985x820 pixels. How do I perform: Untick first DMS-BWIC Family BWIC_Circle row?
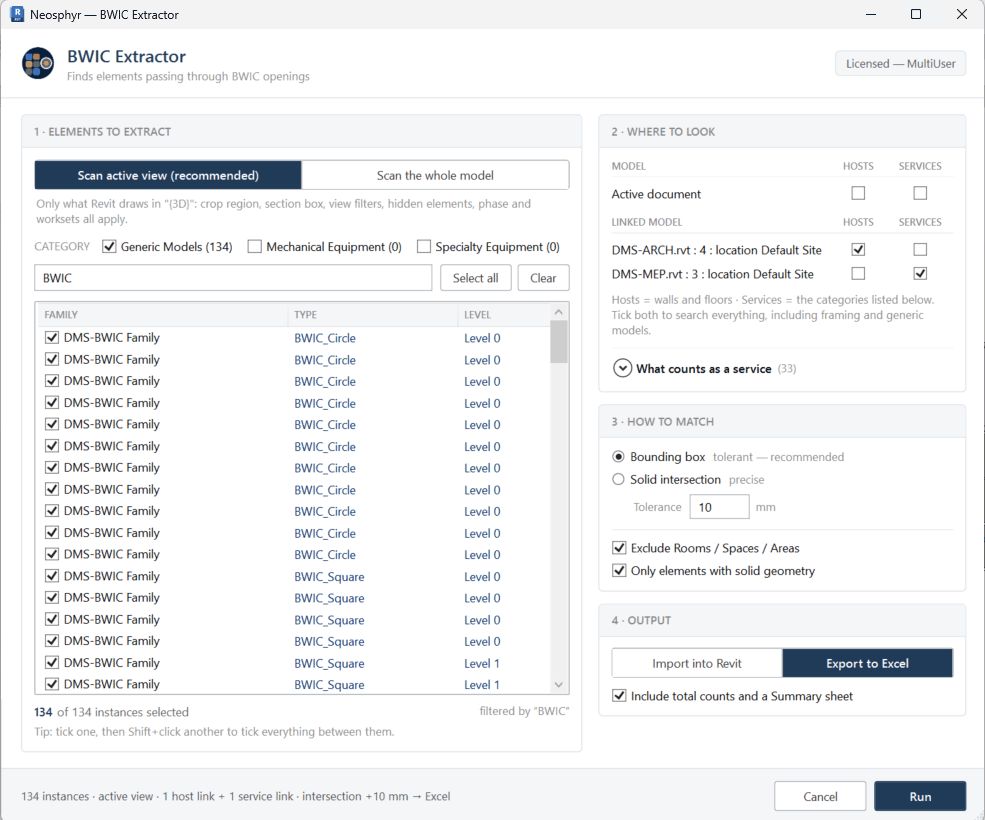[x=52, y=337]
